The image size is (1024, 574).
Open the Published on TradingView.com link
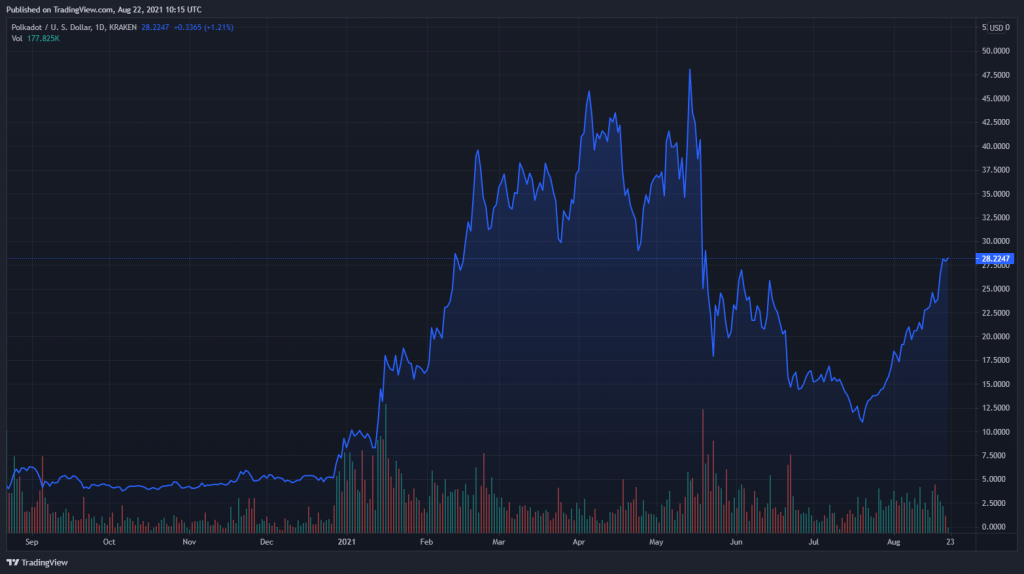click(104, 10)
